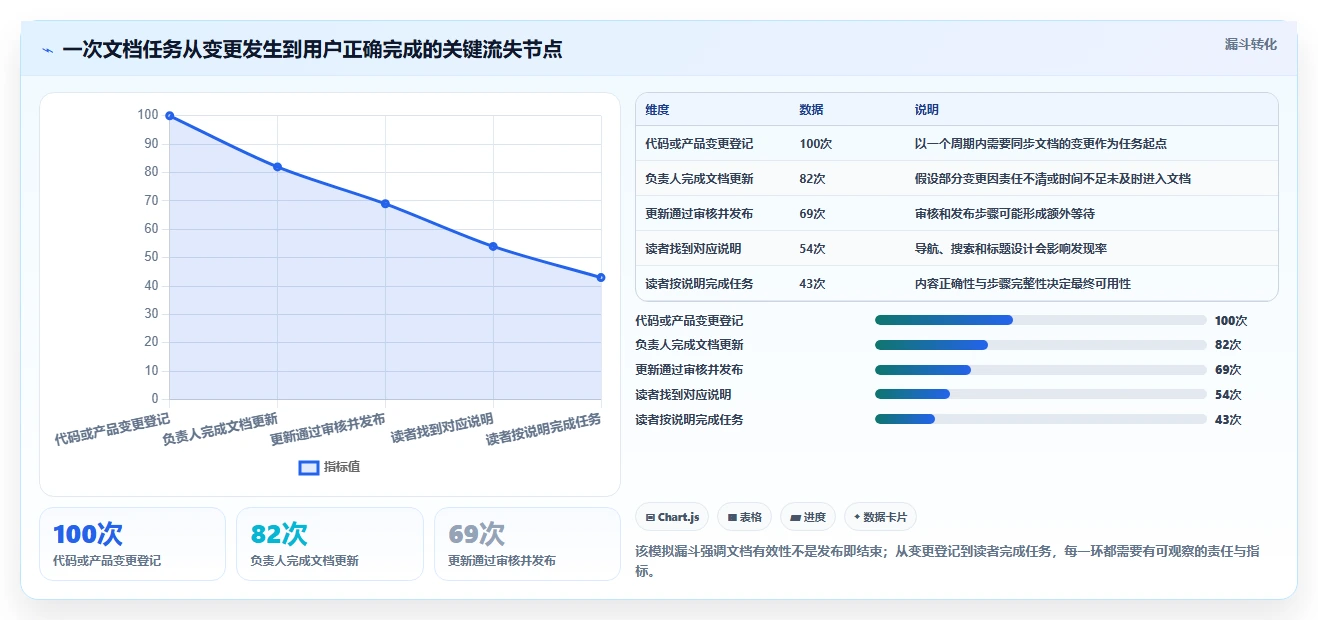Click the 82次 负责人完成文档更新 data card
This screenshot has width=1318, height=620.
pos(330,544)
